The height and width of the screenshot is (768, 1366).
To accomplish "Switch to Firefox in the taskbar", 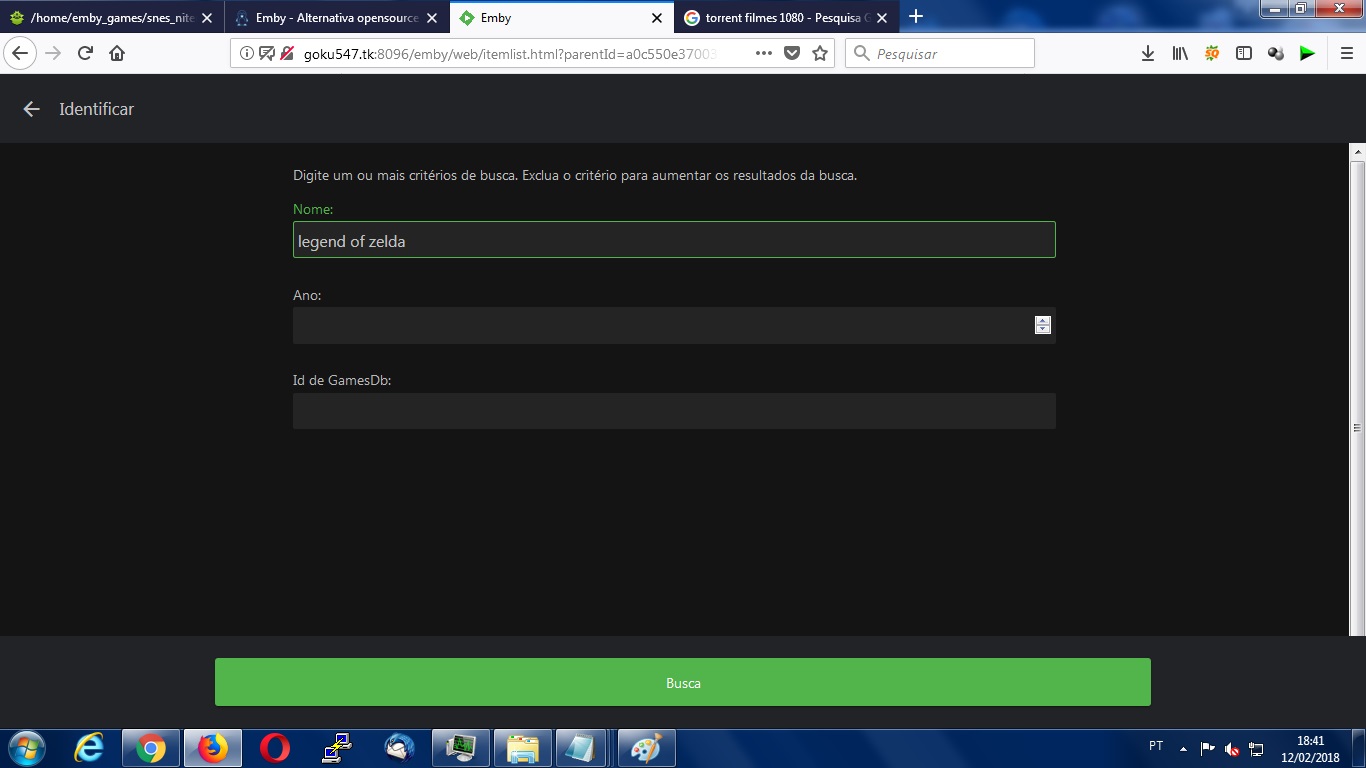I will pyautogui.click(x=213, y=748).
